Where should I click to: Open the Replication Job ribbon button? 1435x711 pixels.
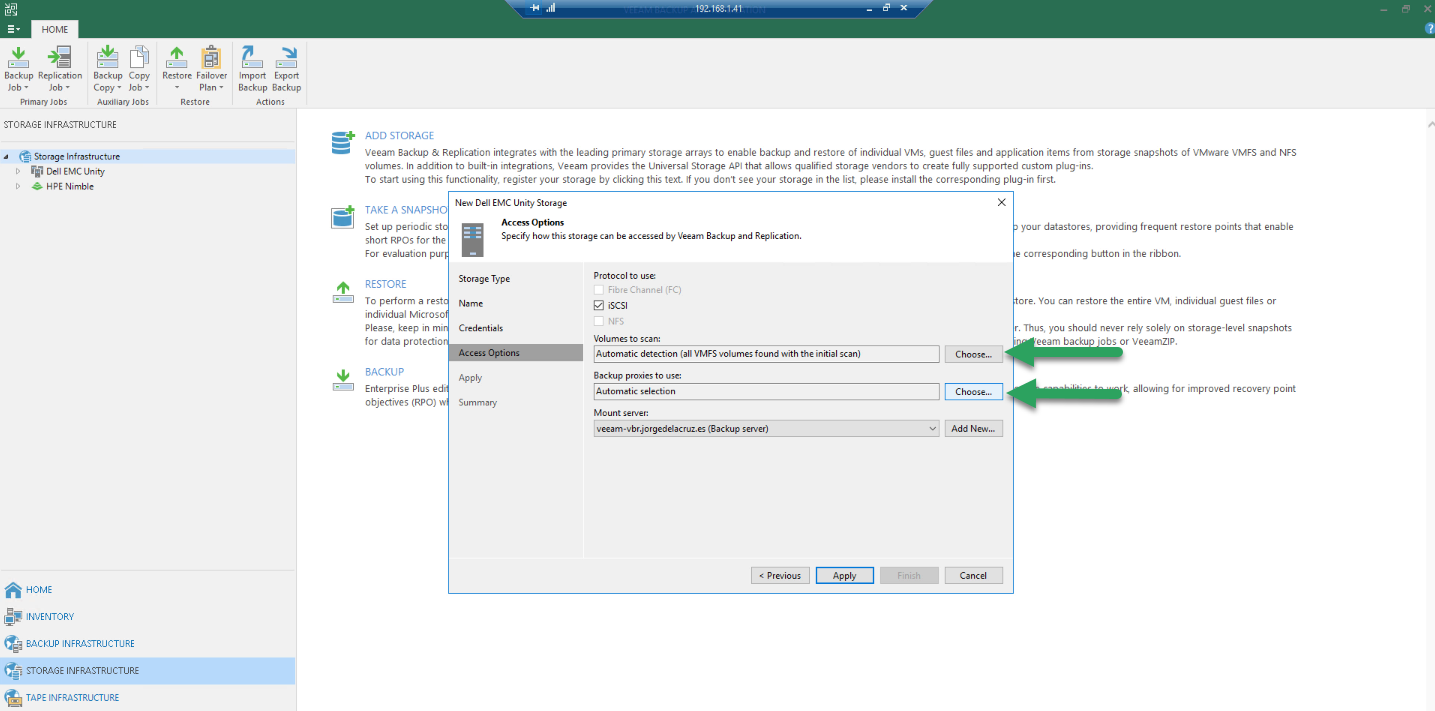pyautogui.click(x=60, y=69)
